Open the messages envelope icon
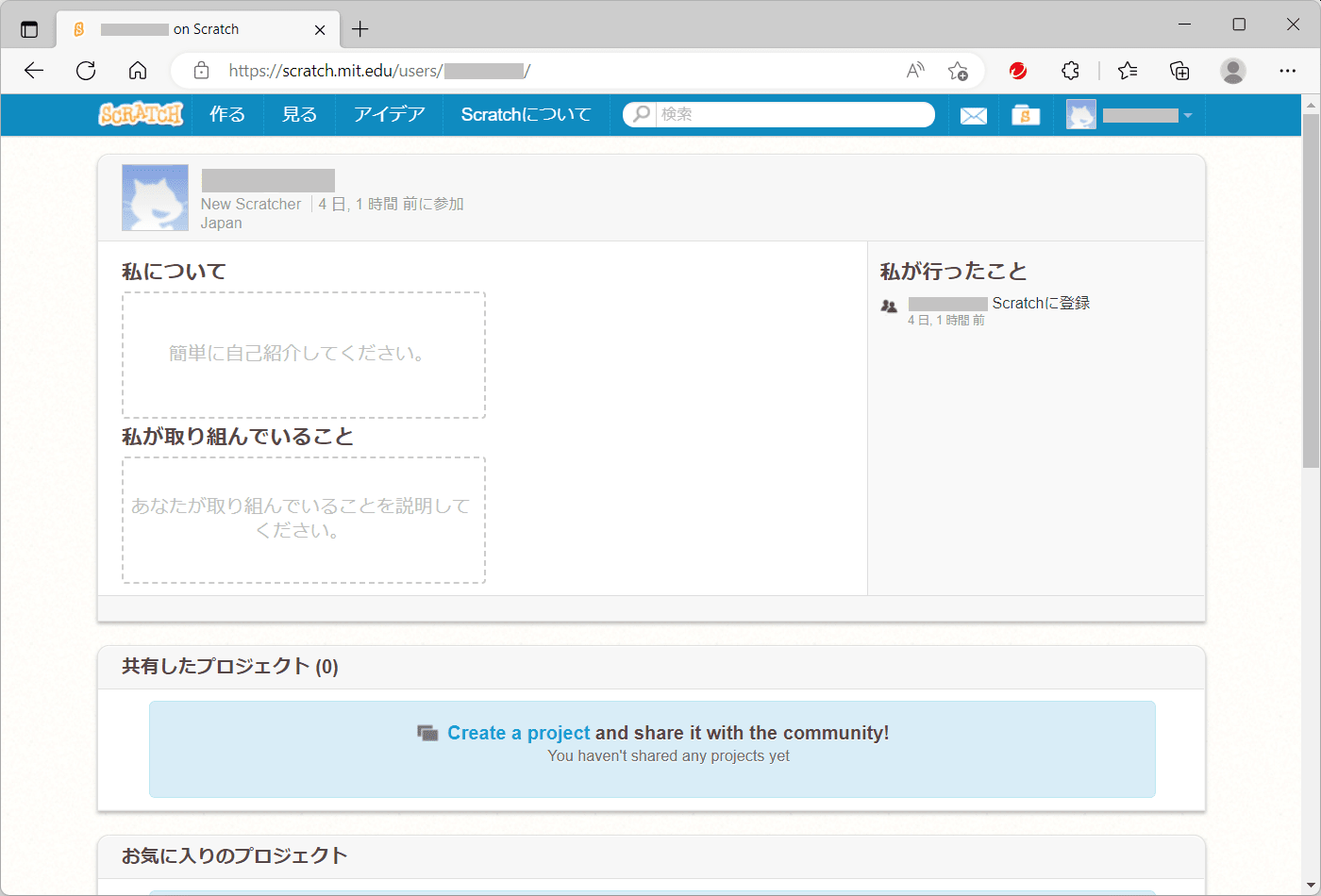This screenshot has height=896, width=1321. (x=973, y=115)
